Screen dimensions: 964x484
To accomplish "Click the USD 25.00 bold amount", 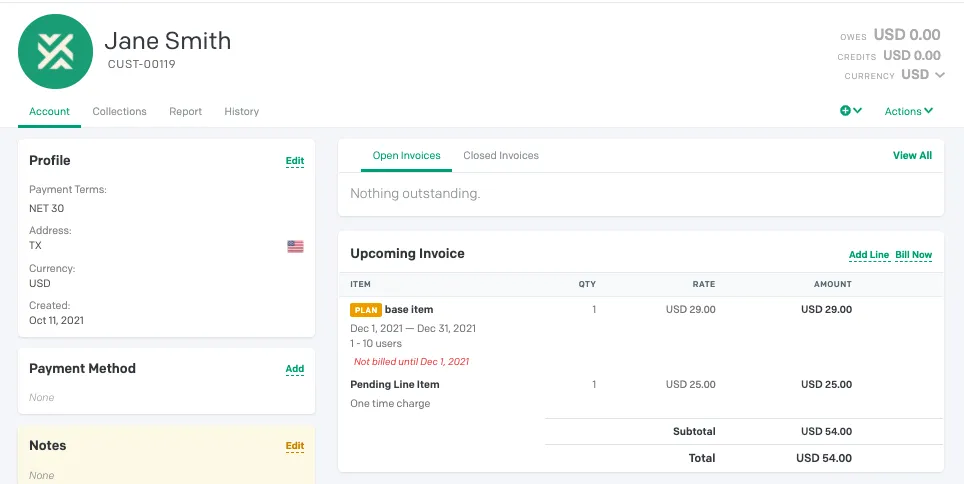I will click(826, 384).
